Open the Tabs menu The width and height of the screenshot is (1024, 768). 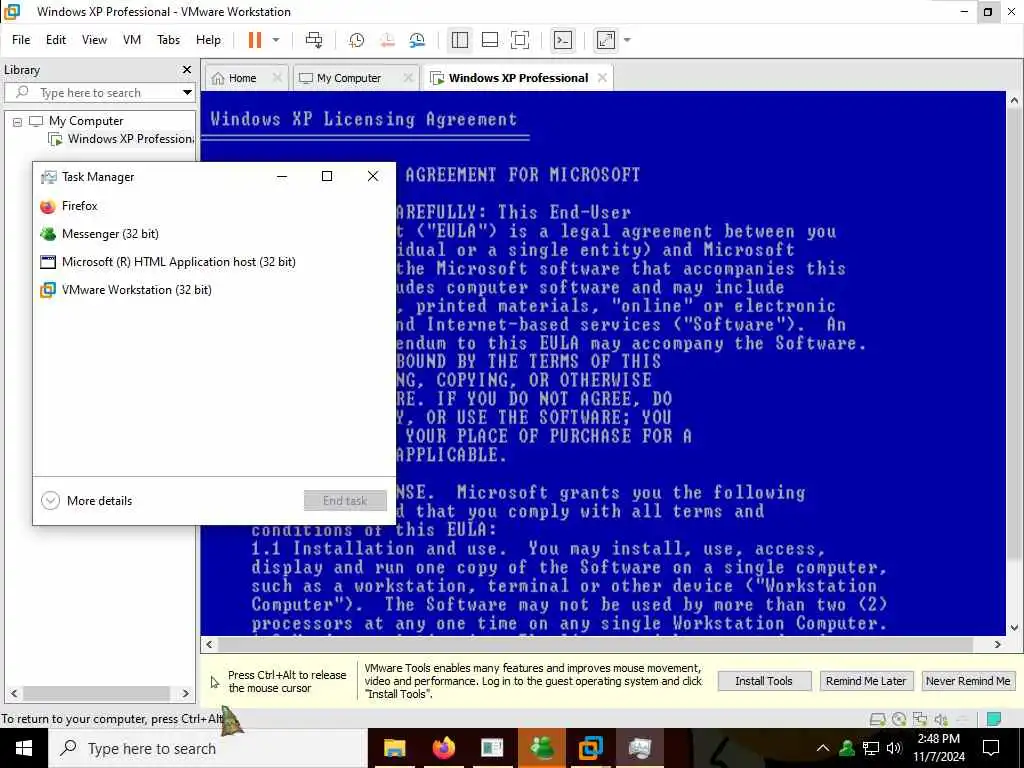(168, 40)
